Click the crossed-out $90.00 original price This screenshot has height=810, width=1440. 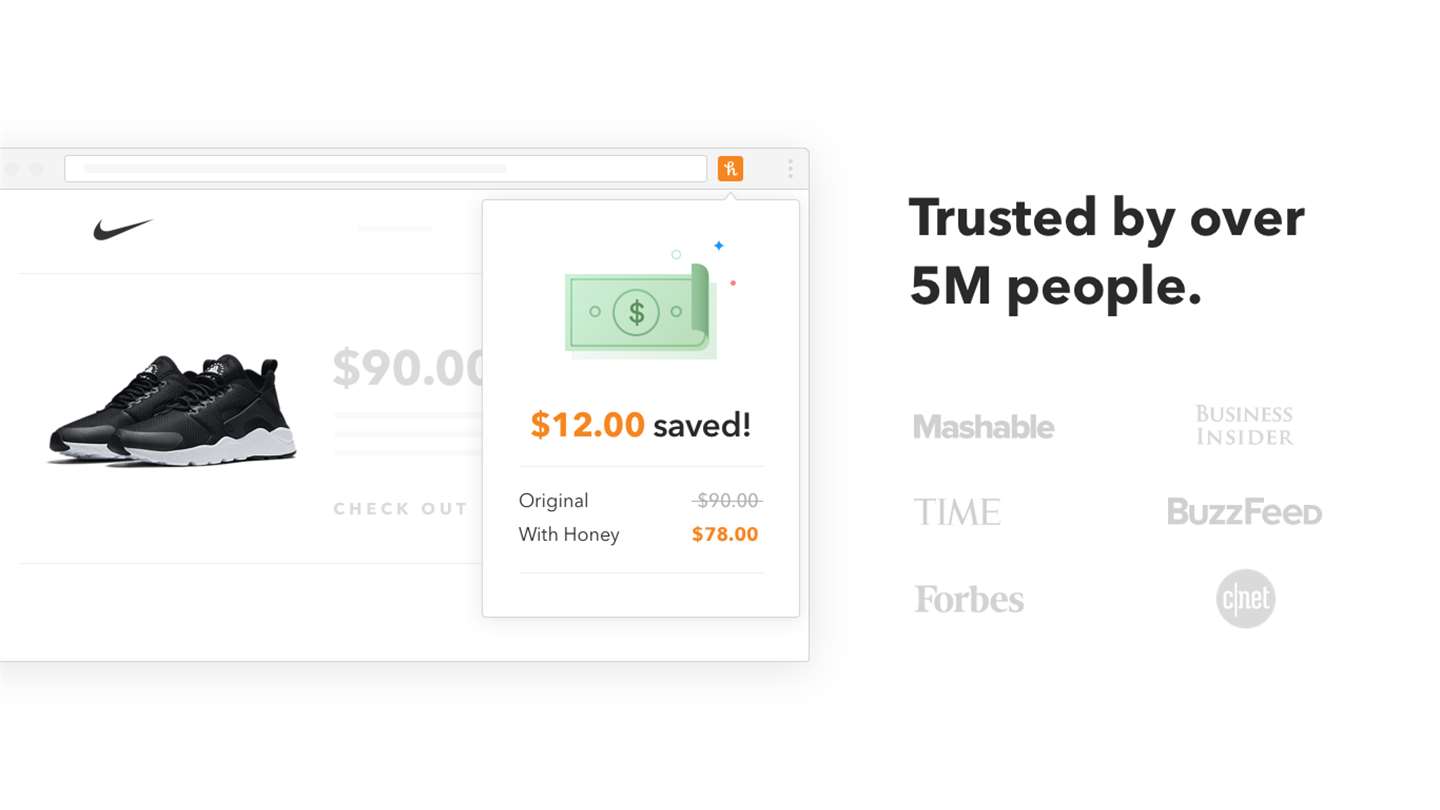[x=727, y=500]
